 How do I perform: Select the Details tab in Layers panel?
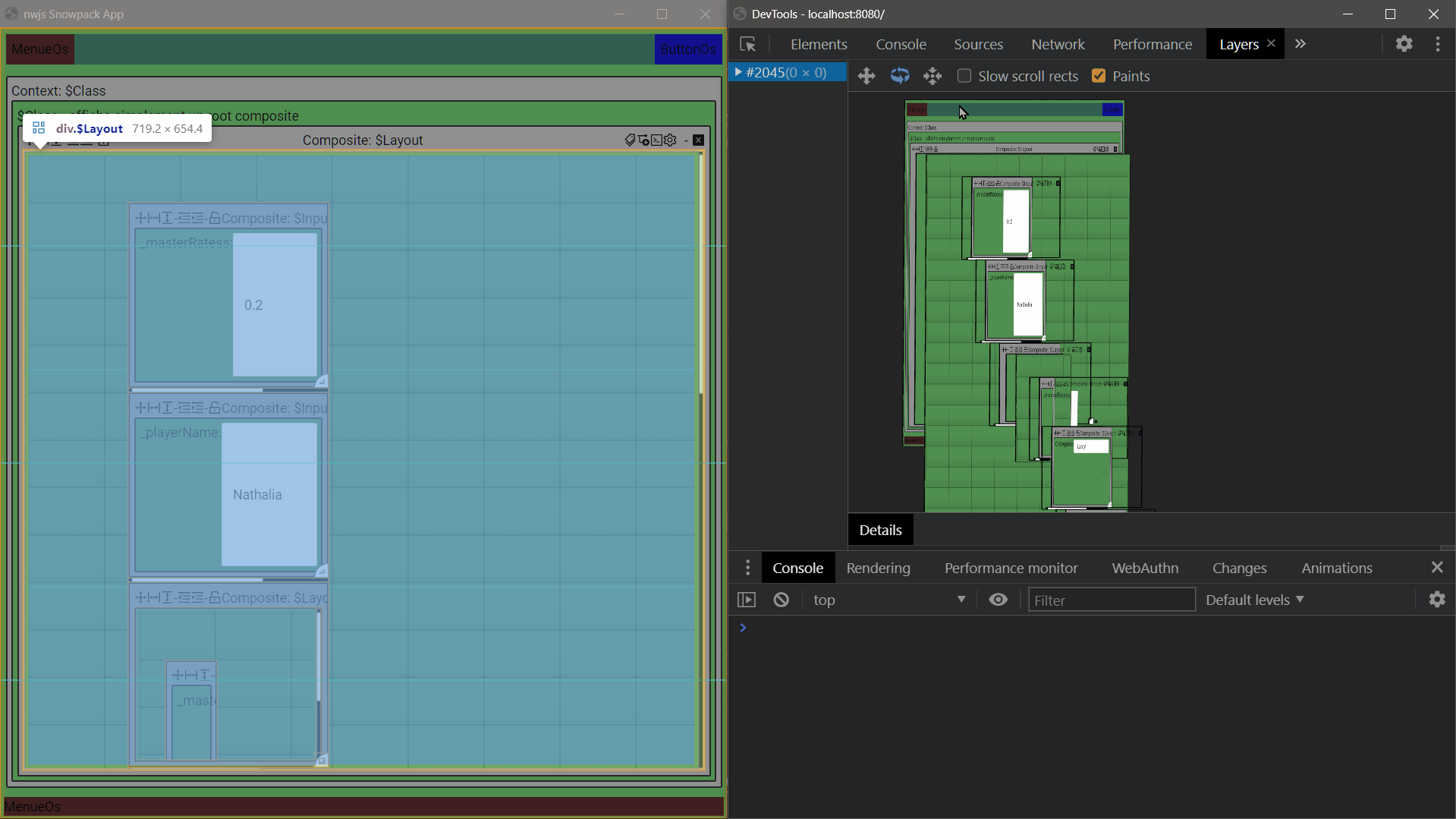point(880,530)
